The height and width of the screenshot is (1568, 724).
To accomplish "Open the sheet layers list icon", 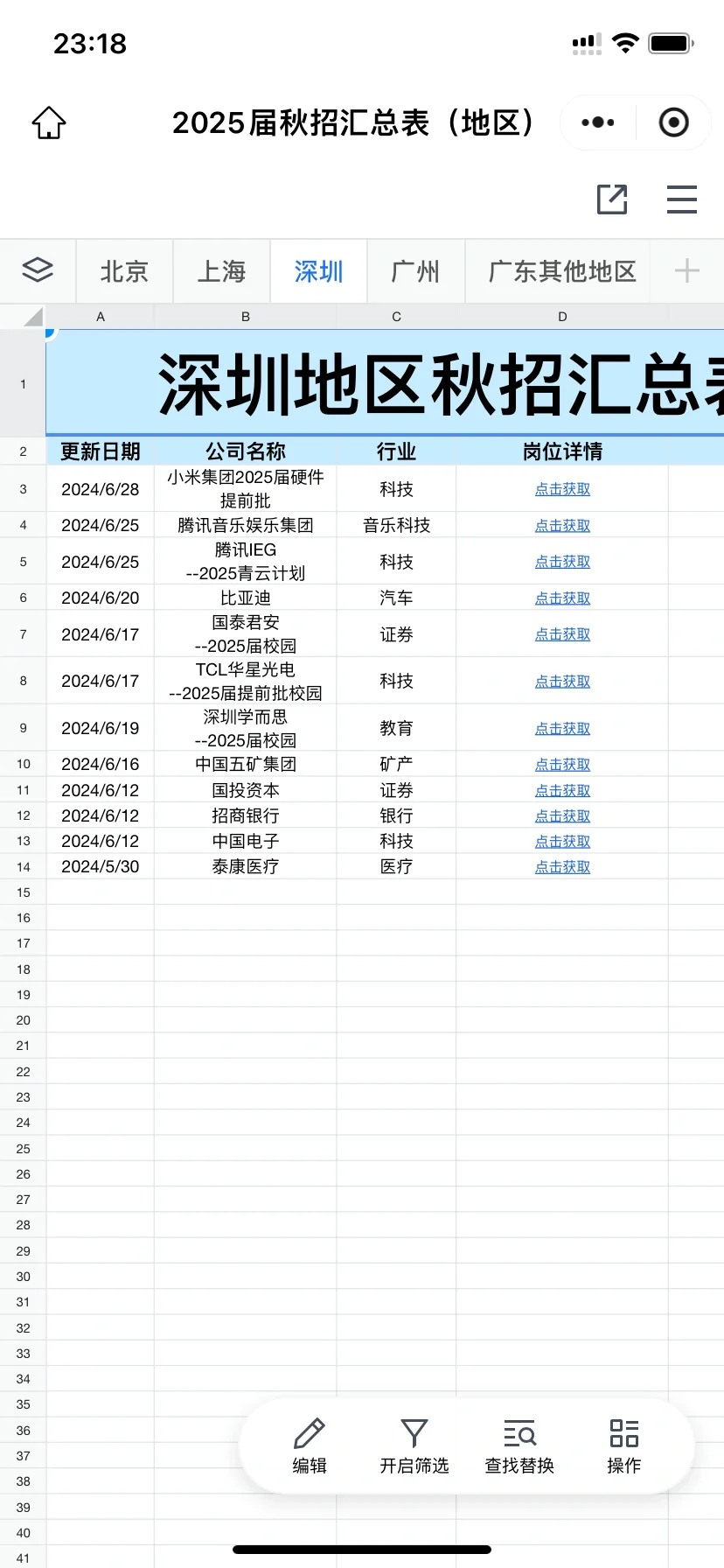I will (x=38, y=270).
